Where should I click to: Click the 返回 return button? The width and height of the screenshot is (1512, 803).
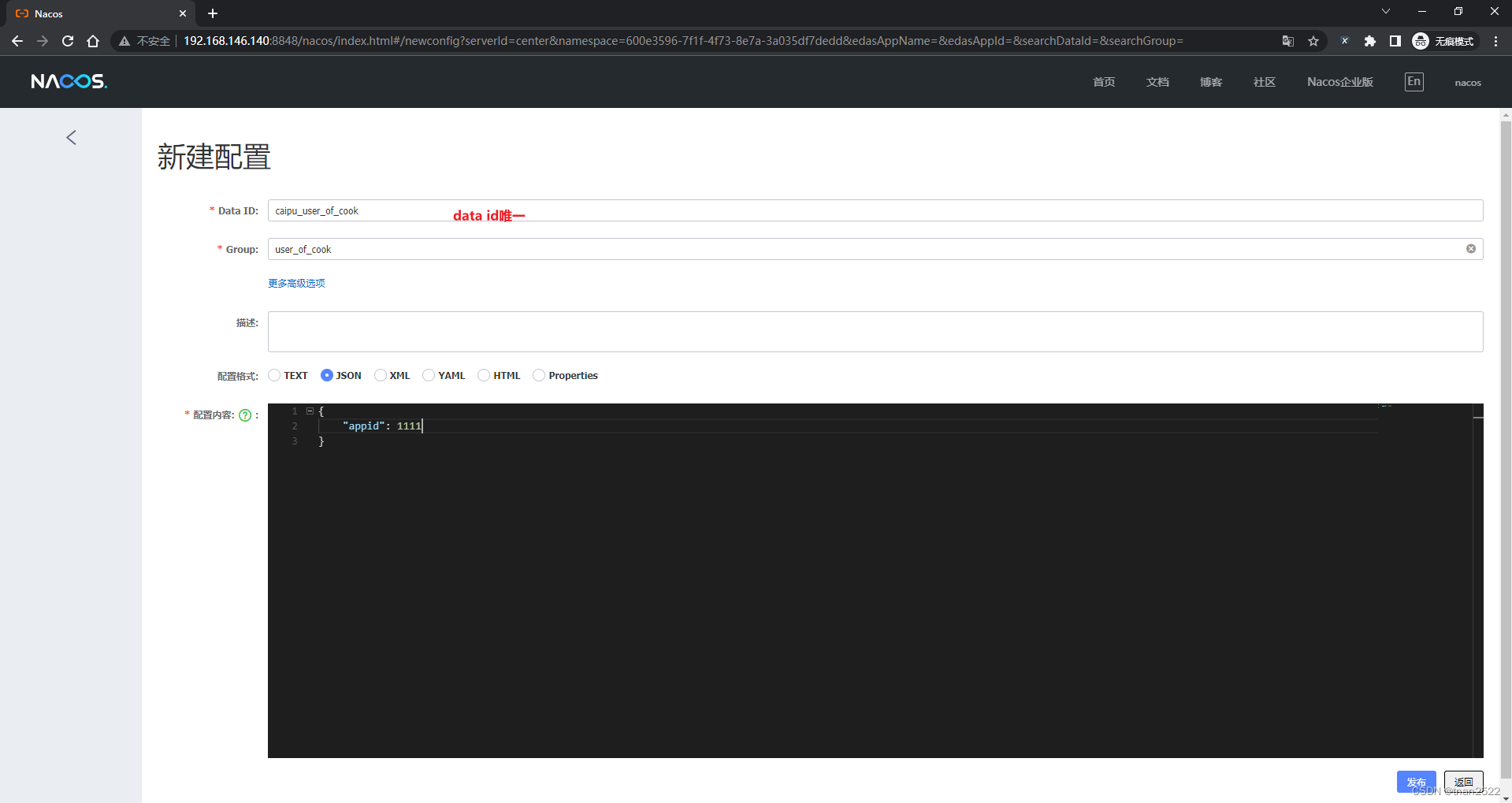(x=1464, y=782)
